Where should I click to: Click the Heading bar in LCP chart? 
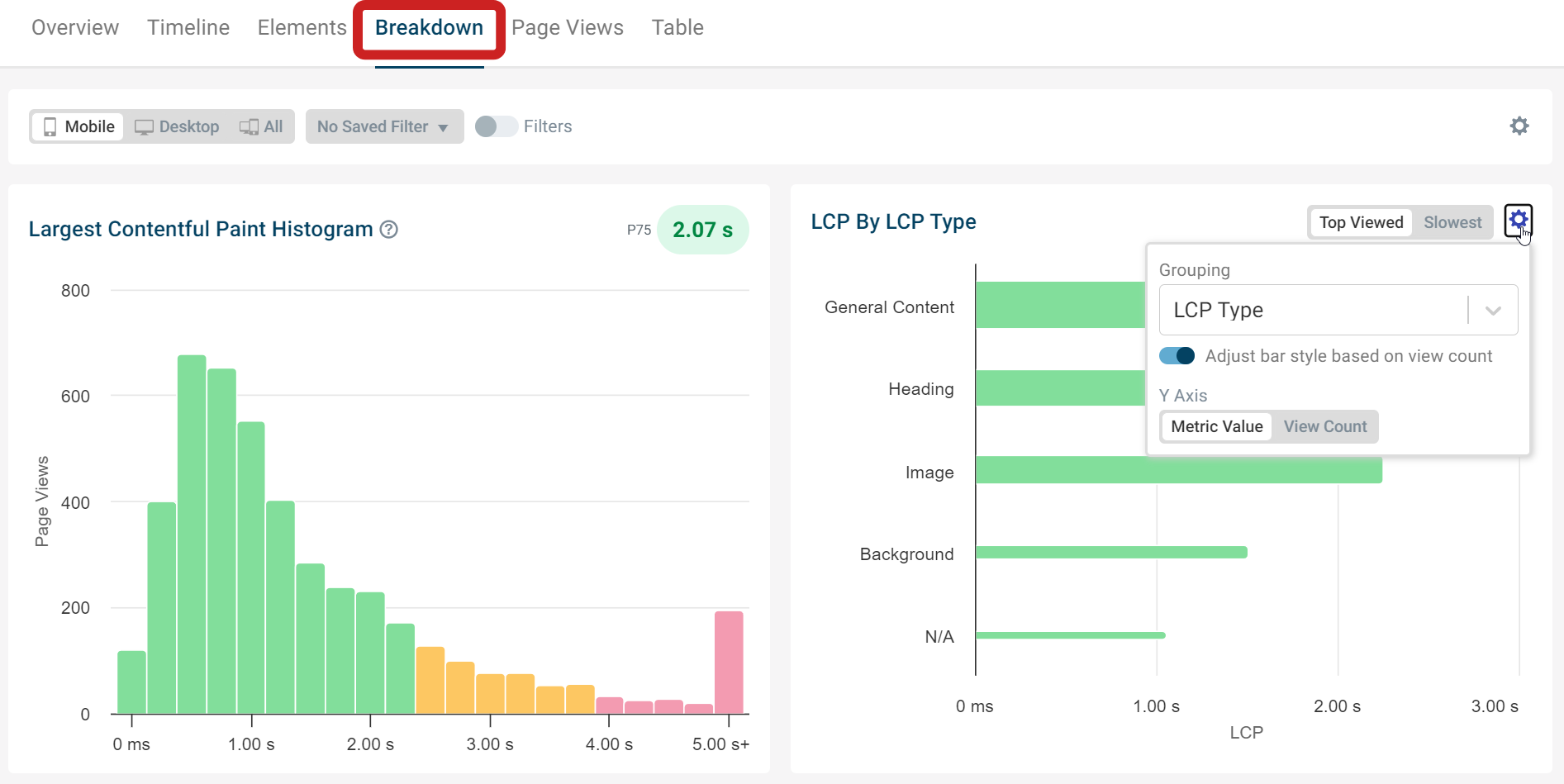[1060, 387]
